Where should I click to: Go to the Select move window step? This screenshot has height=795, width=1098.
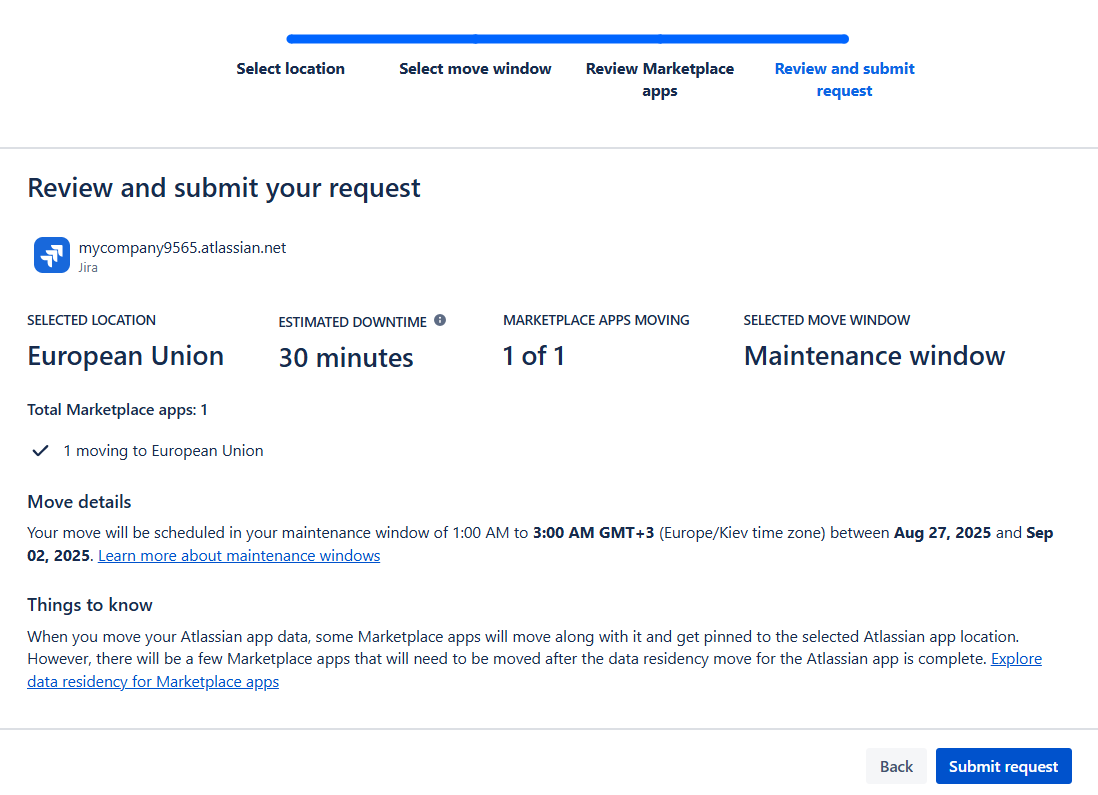tap(475, 69)
